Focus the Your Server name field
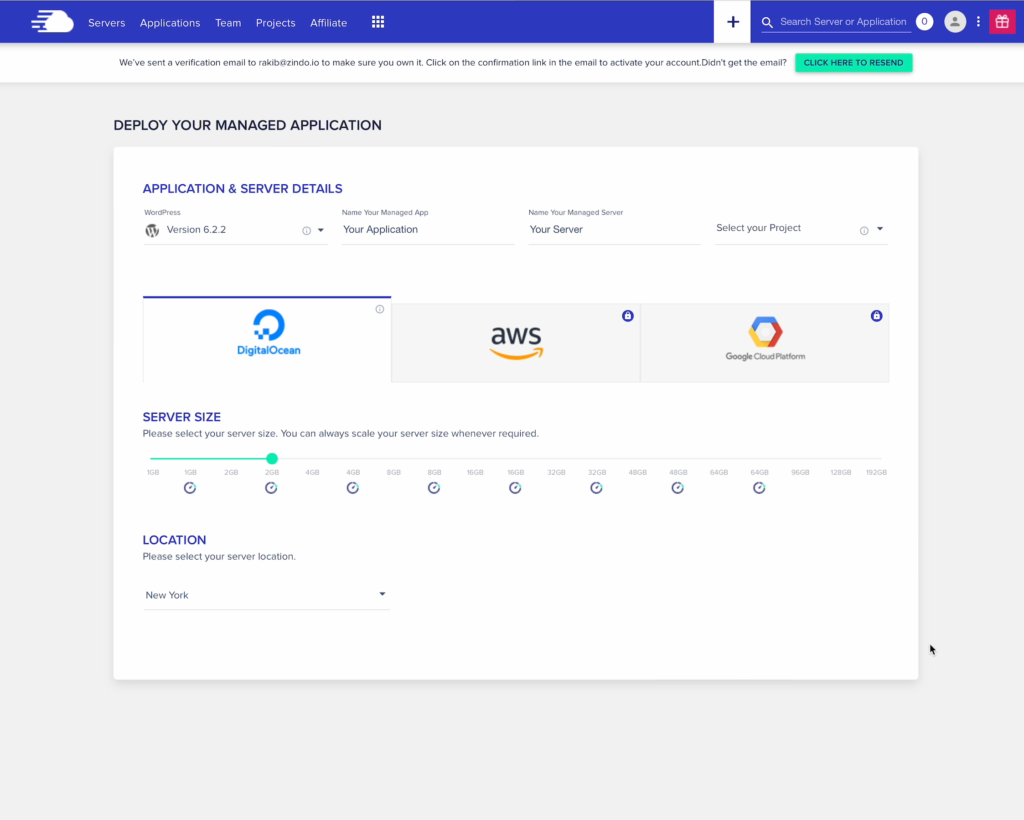This screenshot has height=820, width=1024. (615, 230)
